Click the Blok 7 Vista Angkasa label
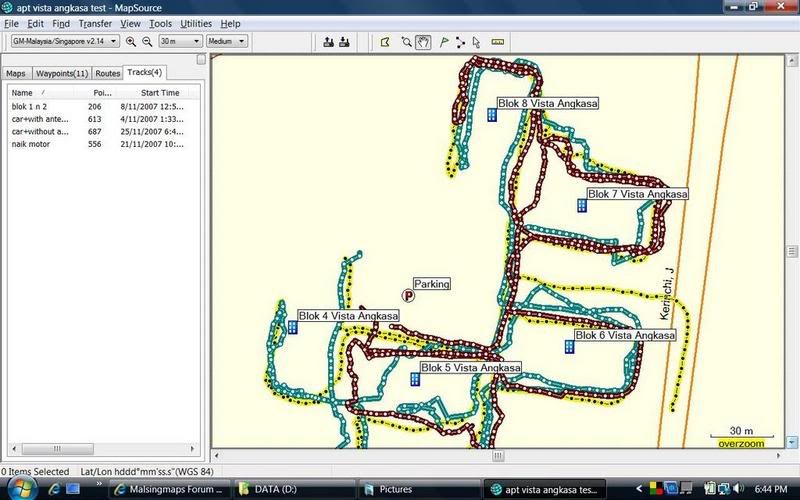Image resolution: width=800 pixels, height=500 pixels. tap(637, 194)
